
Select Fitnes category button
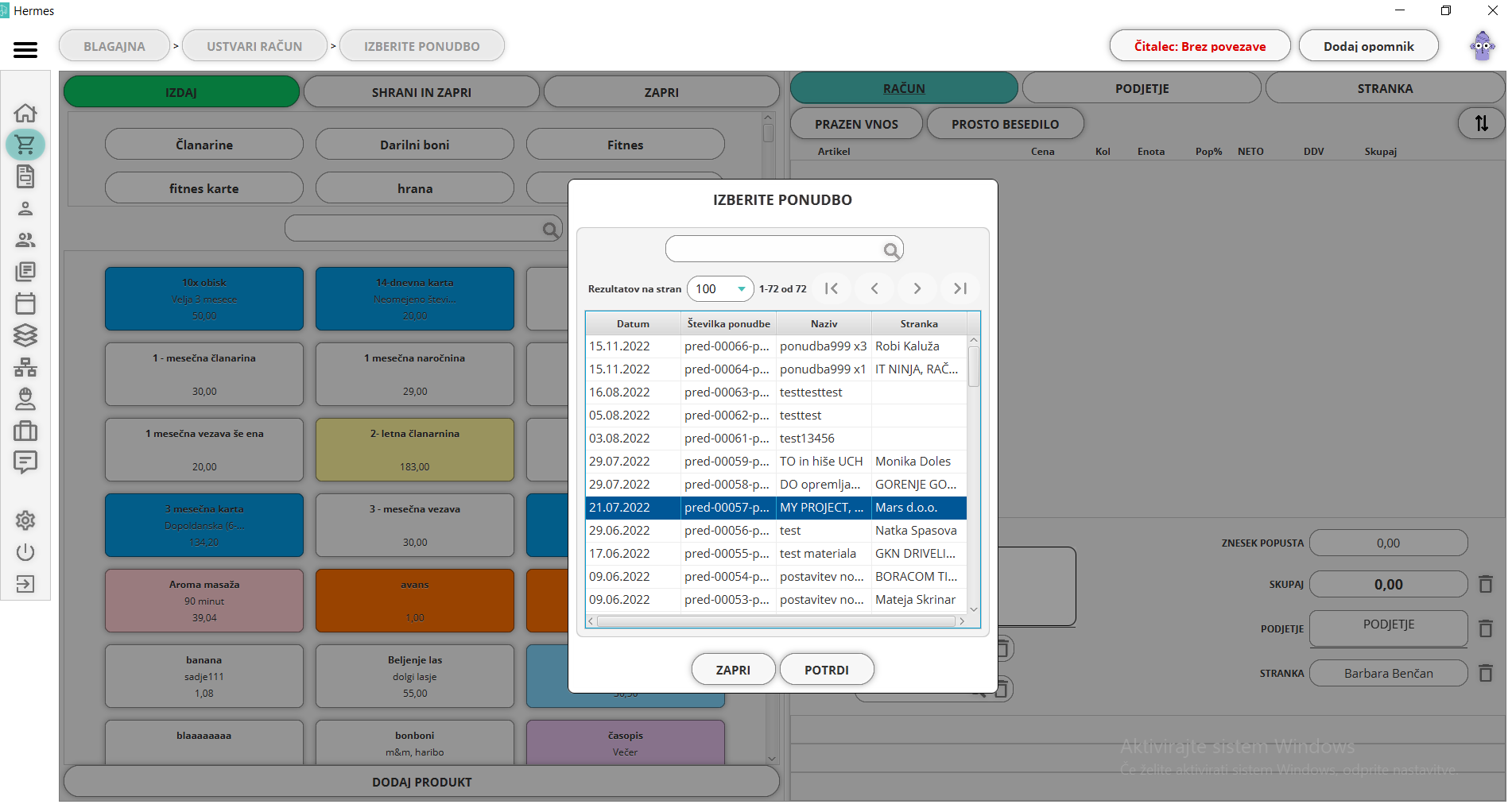[x=626, y=145]
